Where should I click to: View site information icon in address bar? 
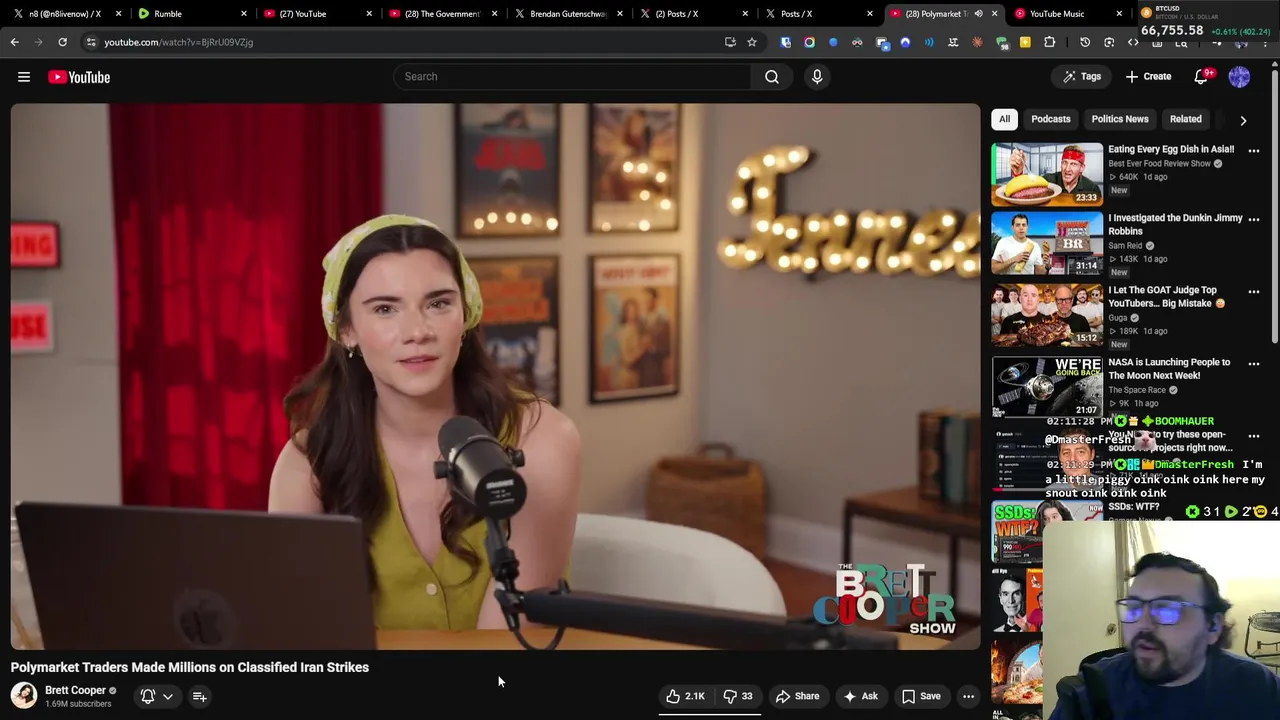coord(91,42)
